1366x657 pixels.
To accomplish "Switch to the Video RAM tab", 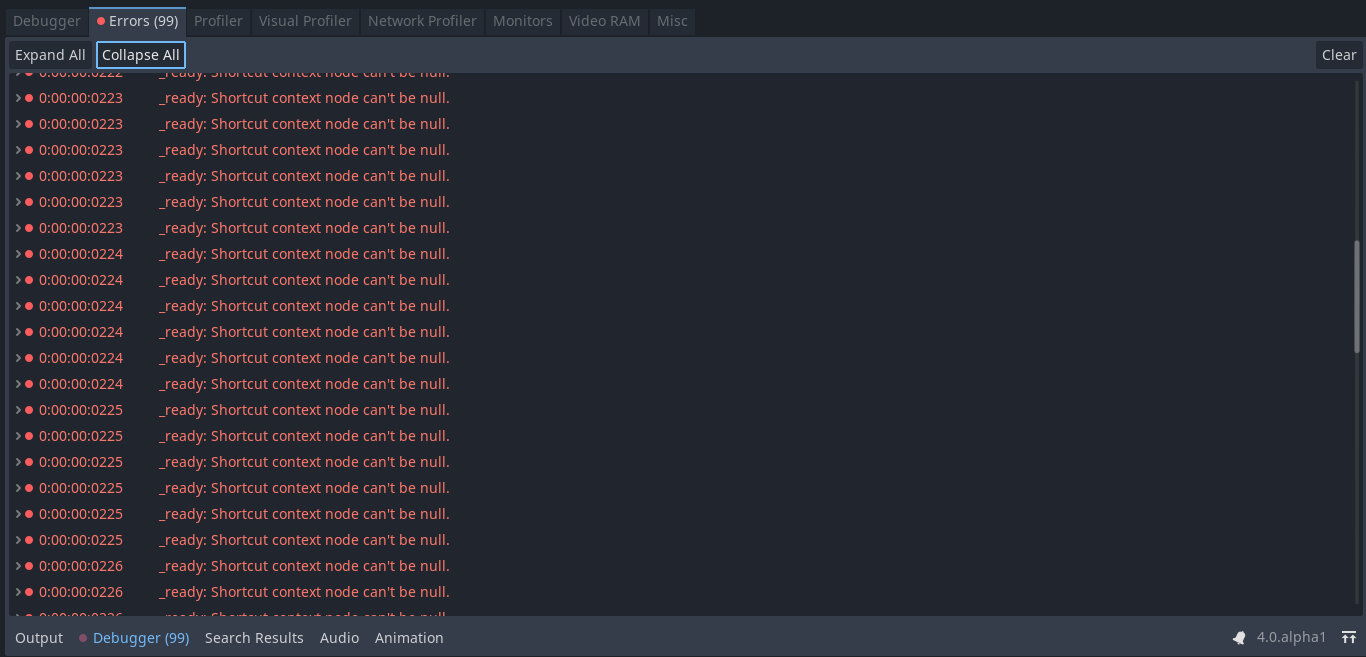I will [604, 20].
